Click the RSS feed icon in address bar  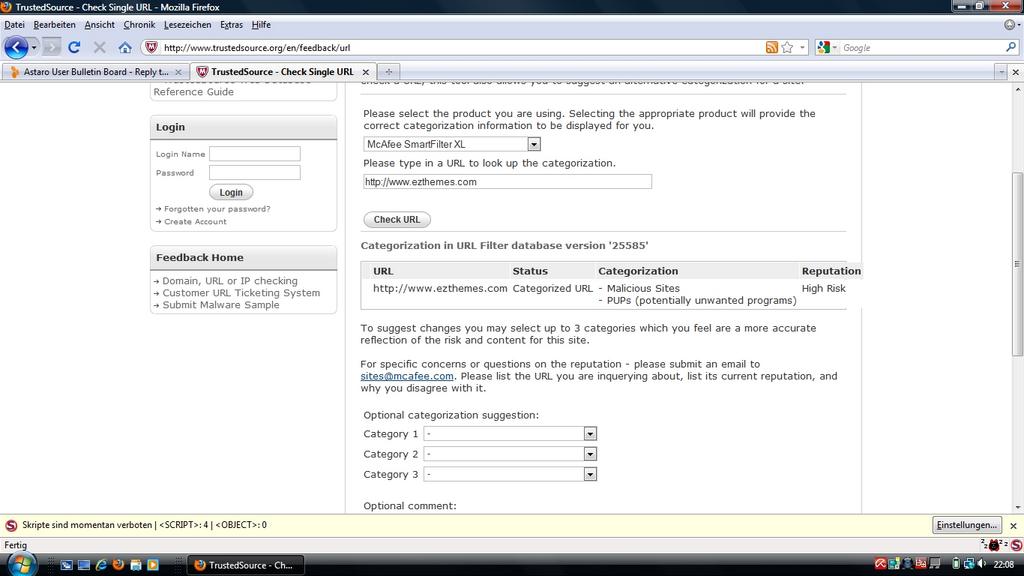tap(771, 47)
